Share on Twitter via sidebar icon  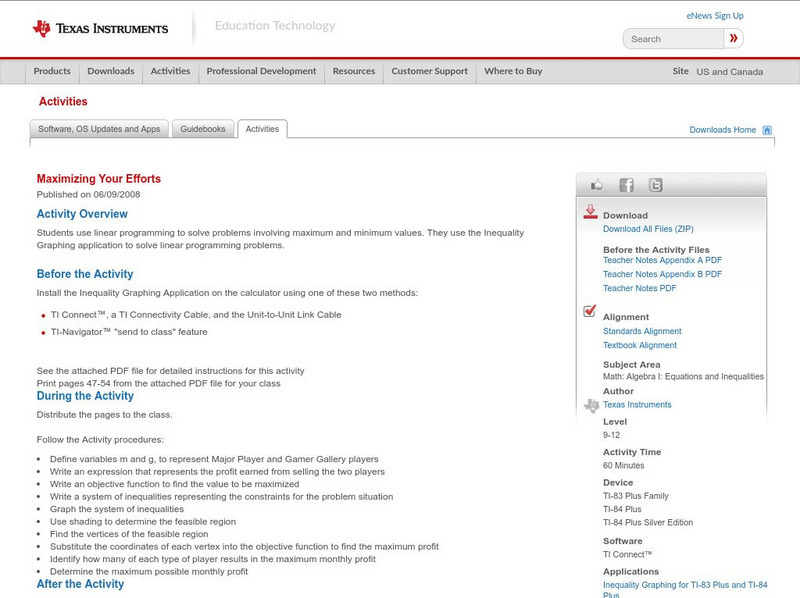point(656,185)
